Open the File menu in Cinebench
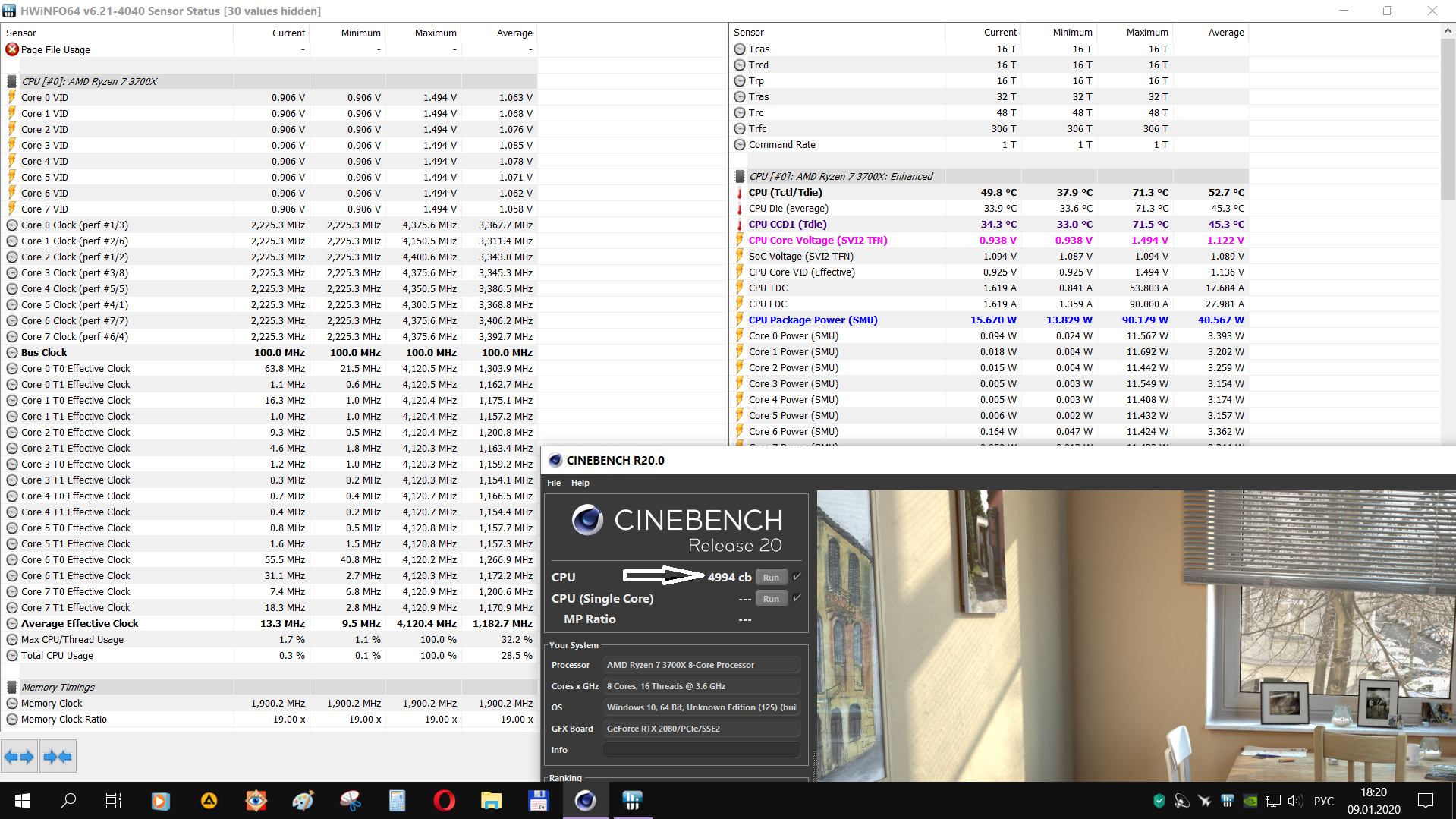 [554, 483]
